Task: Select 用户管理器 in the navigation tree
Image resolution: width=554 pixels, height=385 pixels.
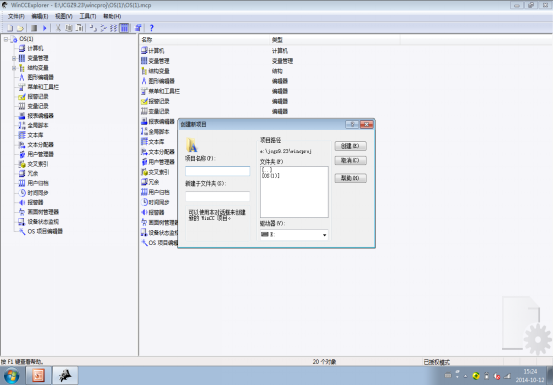Action: point(41,154)
